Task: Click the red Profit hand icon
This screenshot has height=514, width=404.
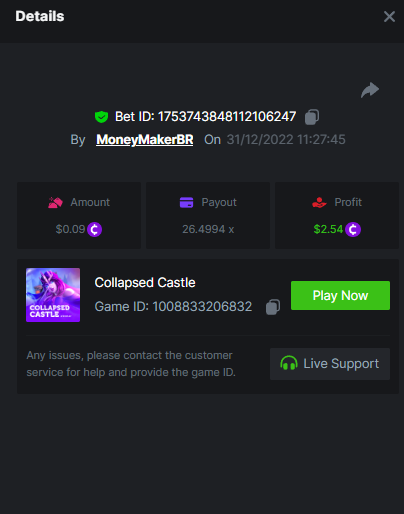Action: tap(319, 202)
